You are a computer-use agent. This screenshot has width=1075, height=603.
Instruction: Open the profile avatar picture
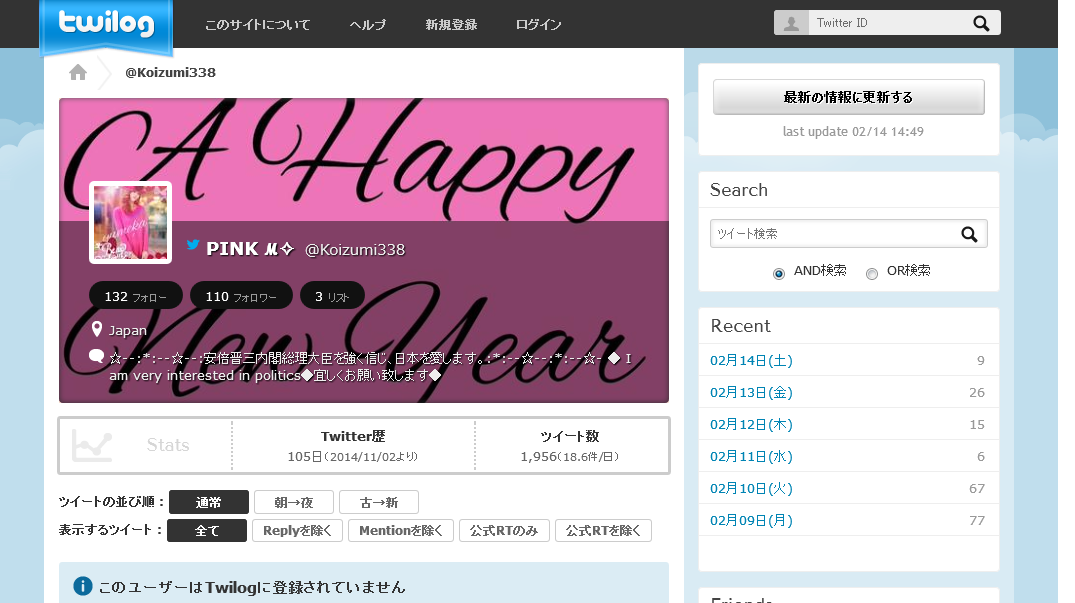(x=130, y=222)
